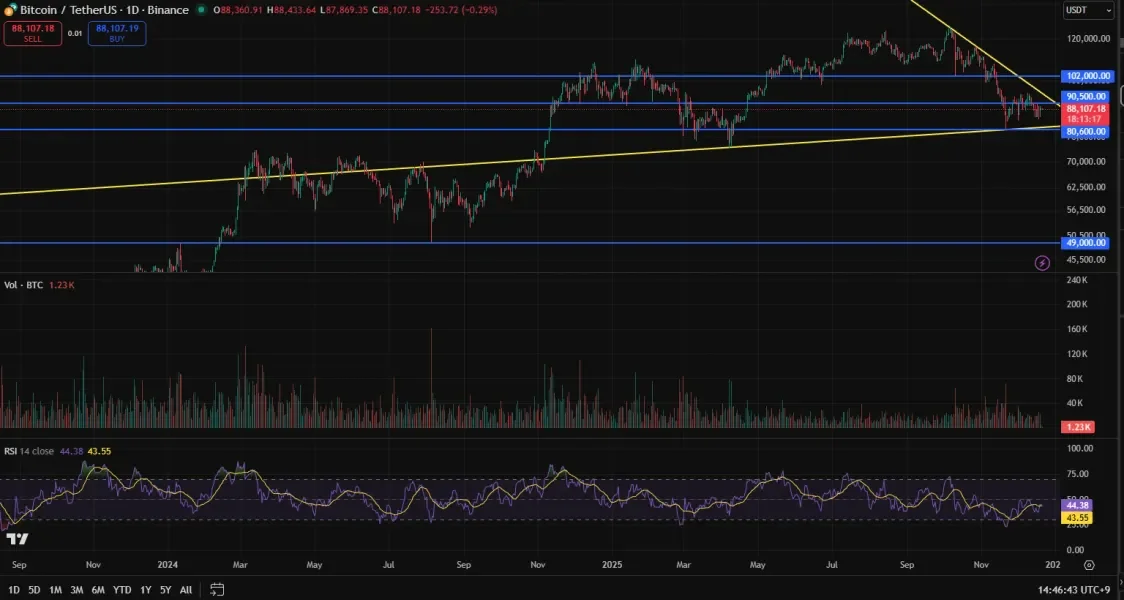
Task: Click the RSI 14 close indicator legend
Action: point(29,451)
